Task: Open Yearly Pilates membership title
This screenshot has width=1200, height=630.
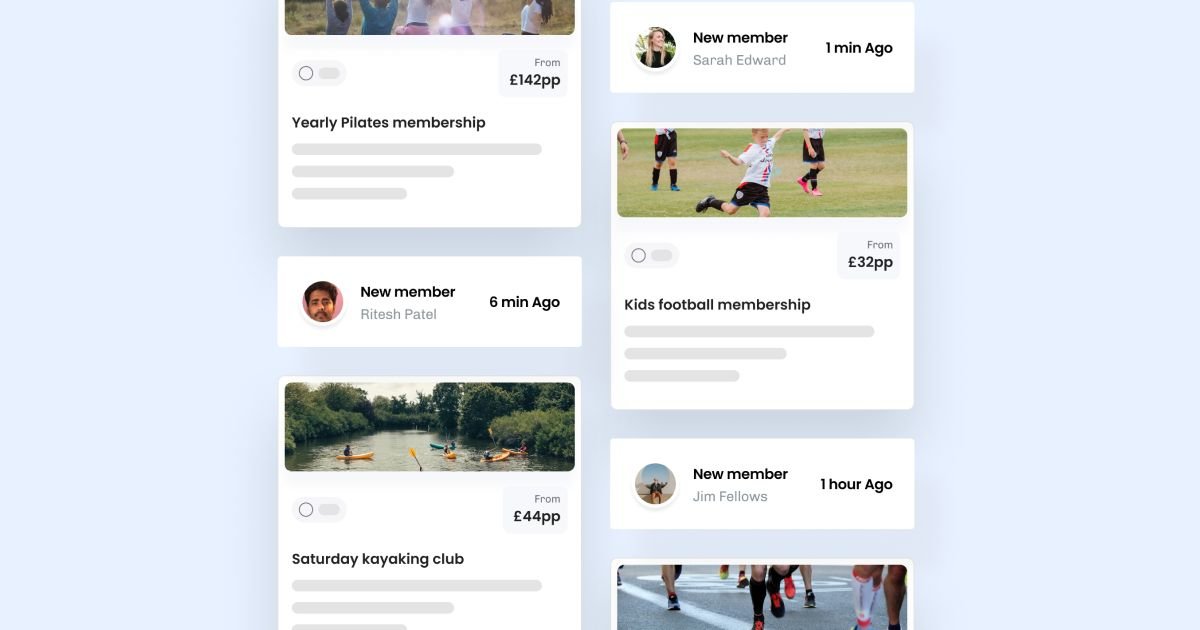Action: click(x=389, y=123)
